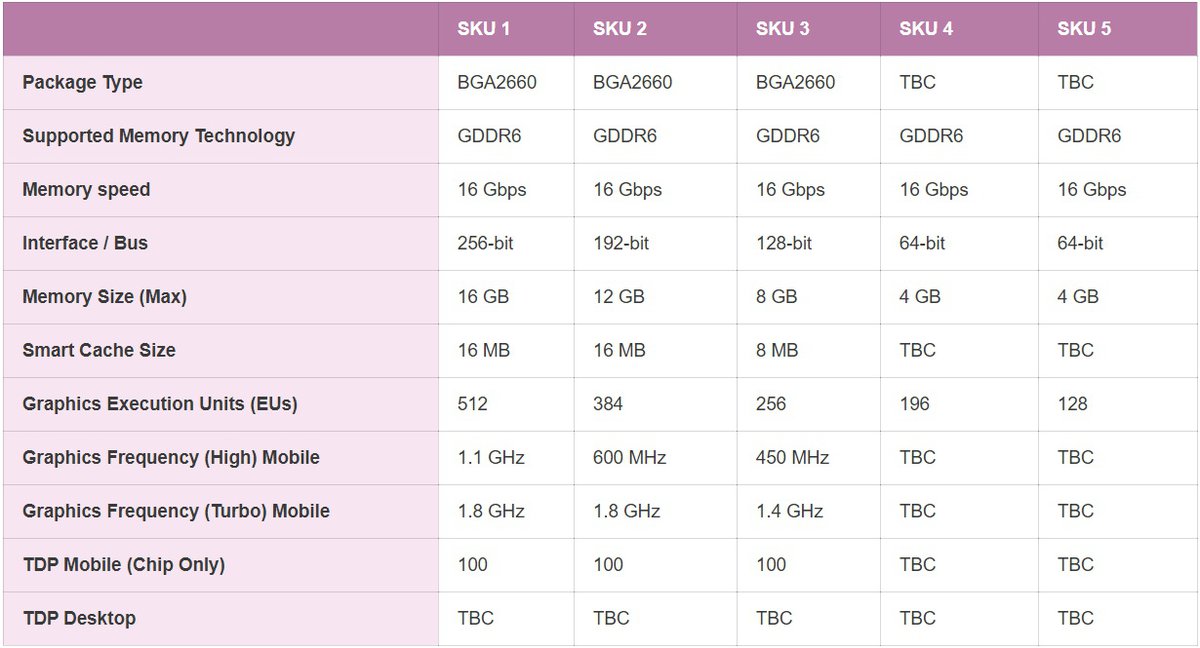The image size is (1200, 648).
Task: Select Graphics Execution Units (EUs) label
Action: (x=160, y=404)
